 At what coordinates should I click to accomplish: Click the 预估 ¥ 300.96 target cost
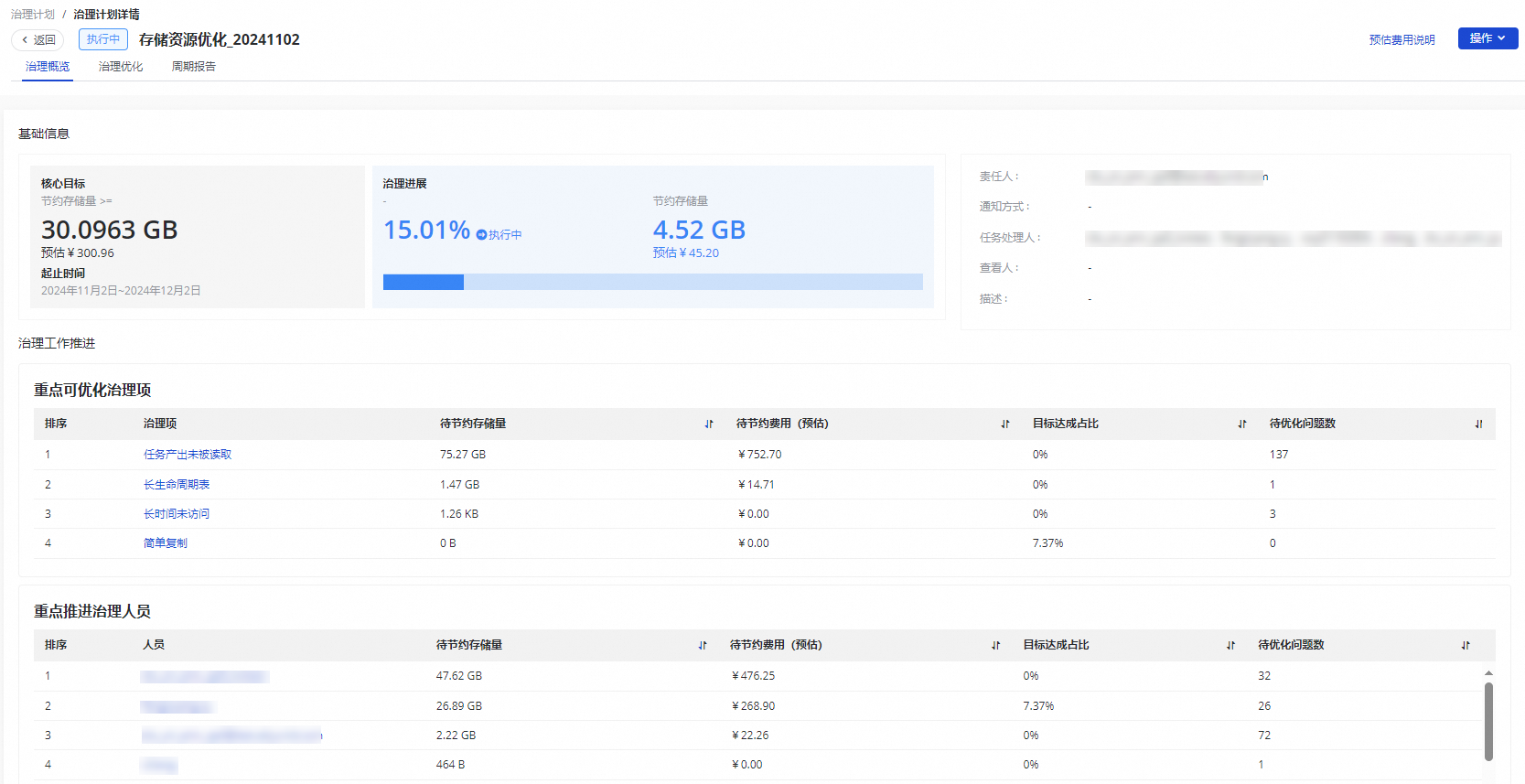pos(78,253)
